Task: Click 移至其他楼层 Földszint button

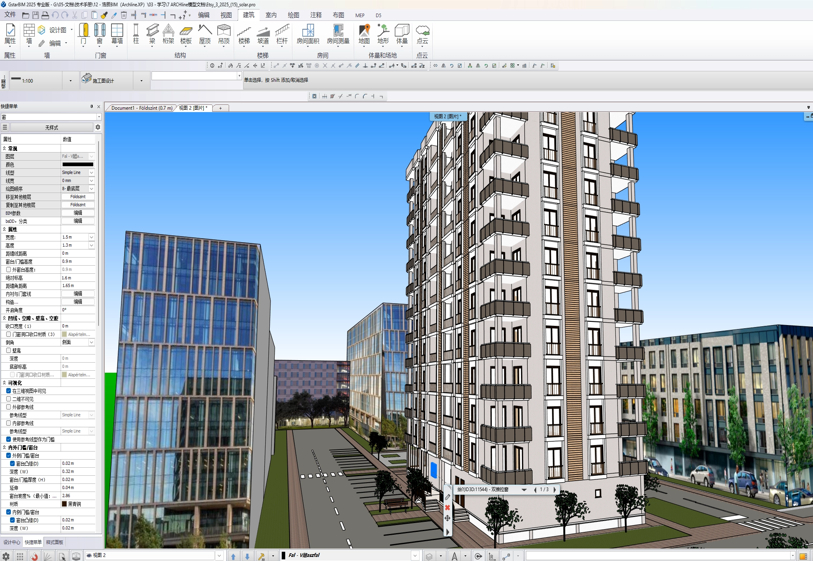Action: point(78,197)
